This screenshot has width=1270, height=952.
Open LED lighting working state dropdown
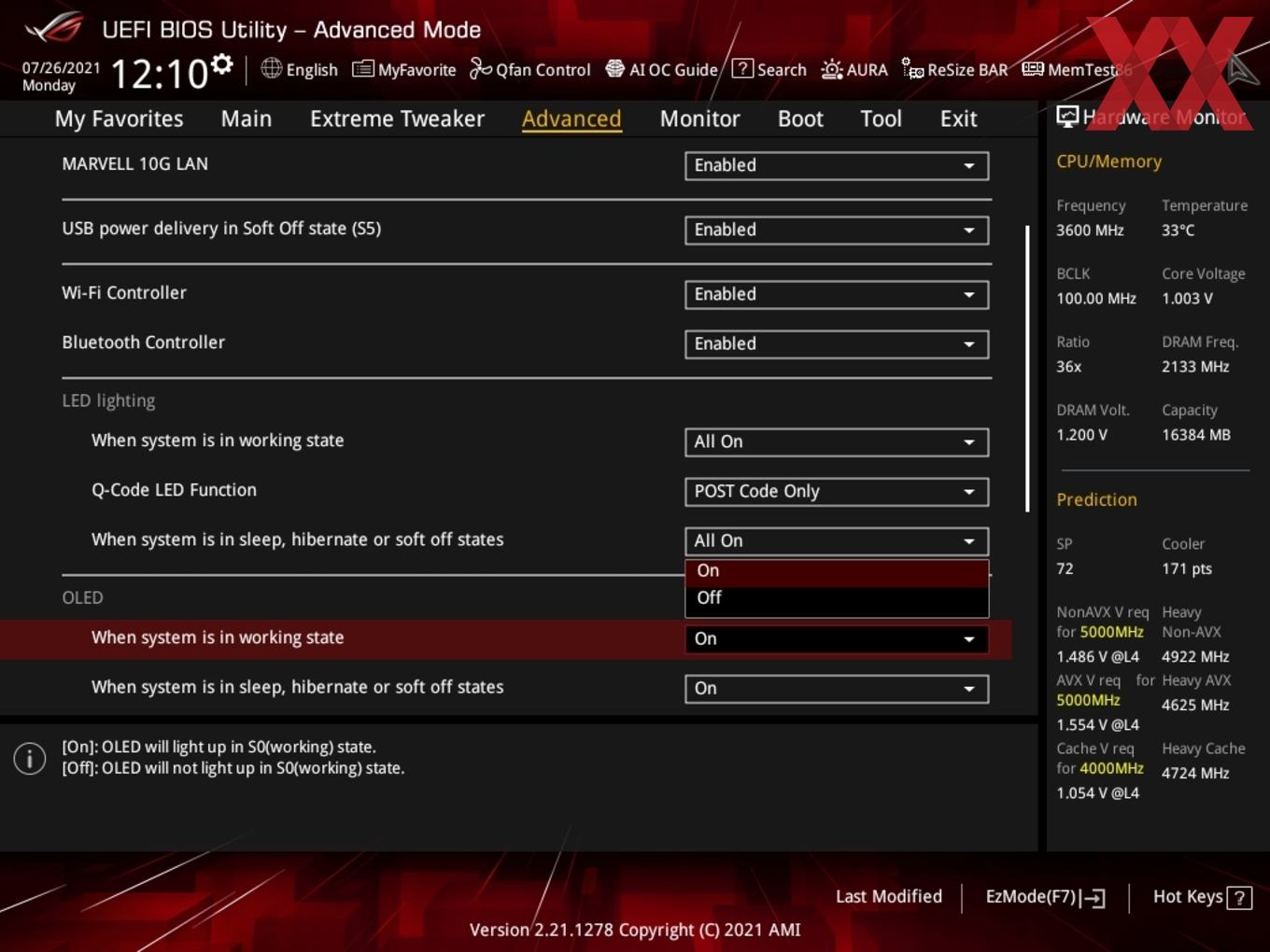click(837, 441)
